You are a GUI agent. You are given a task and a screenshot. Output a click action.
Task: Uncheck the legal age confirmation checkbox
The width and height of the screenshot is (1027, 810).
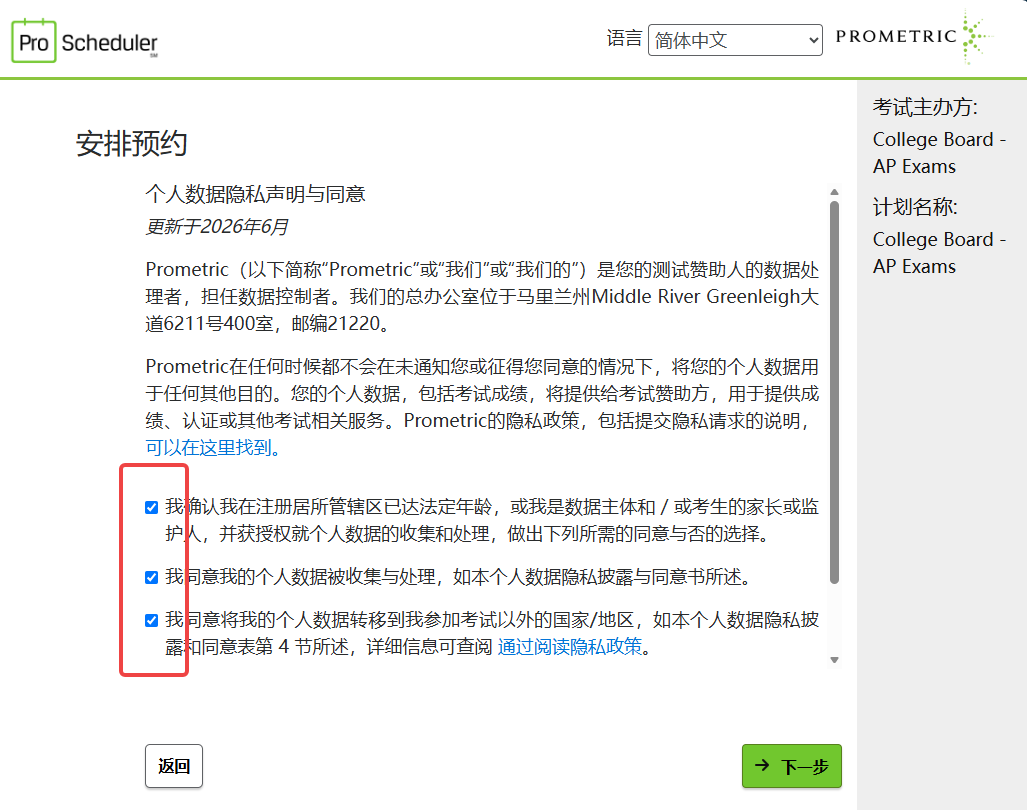[x=151, y=507]
